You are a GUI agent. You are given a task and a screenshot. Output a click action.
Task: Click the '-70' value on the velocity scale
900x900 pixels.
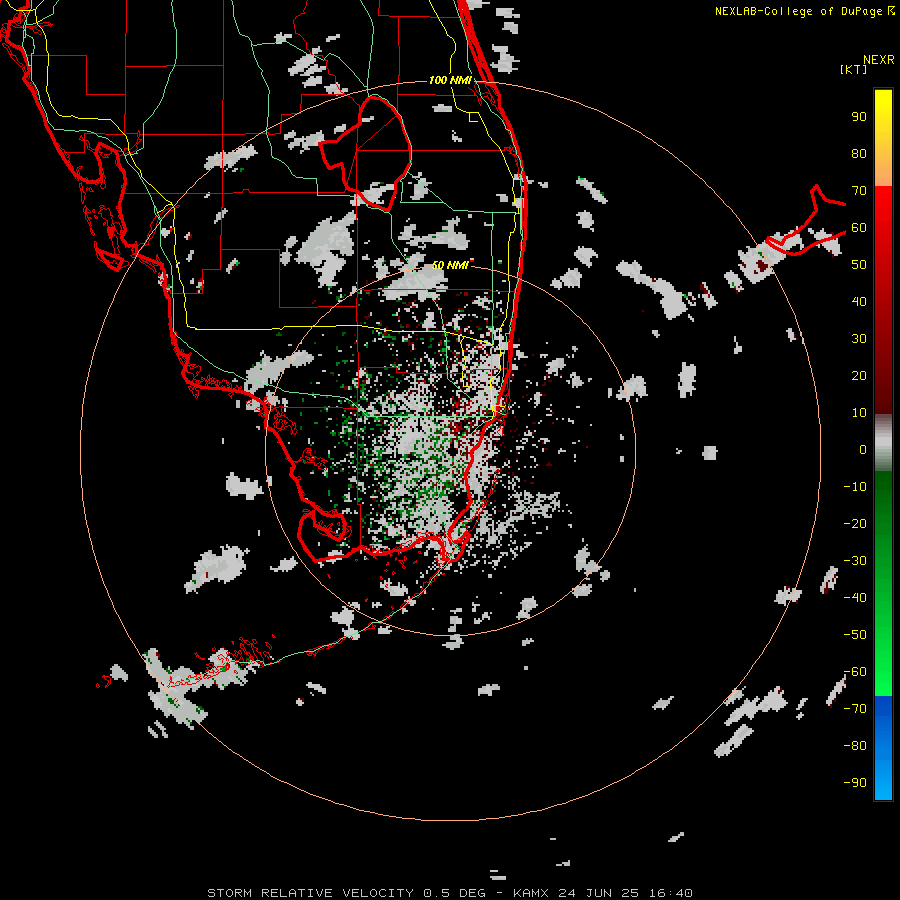[x=855, y=709]
